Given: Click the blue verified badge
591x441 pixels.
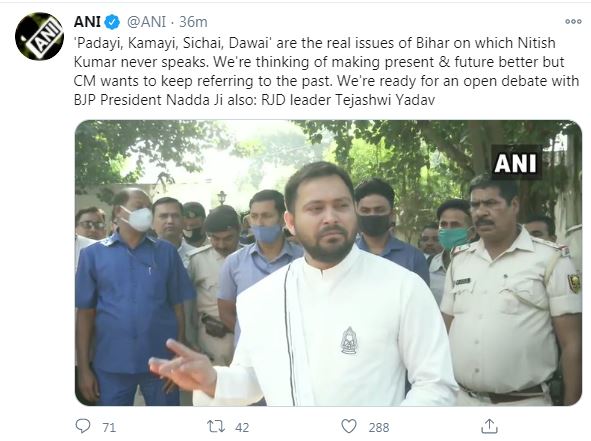Looking at the screenshot, I should (x=112, y=22).
